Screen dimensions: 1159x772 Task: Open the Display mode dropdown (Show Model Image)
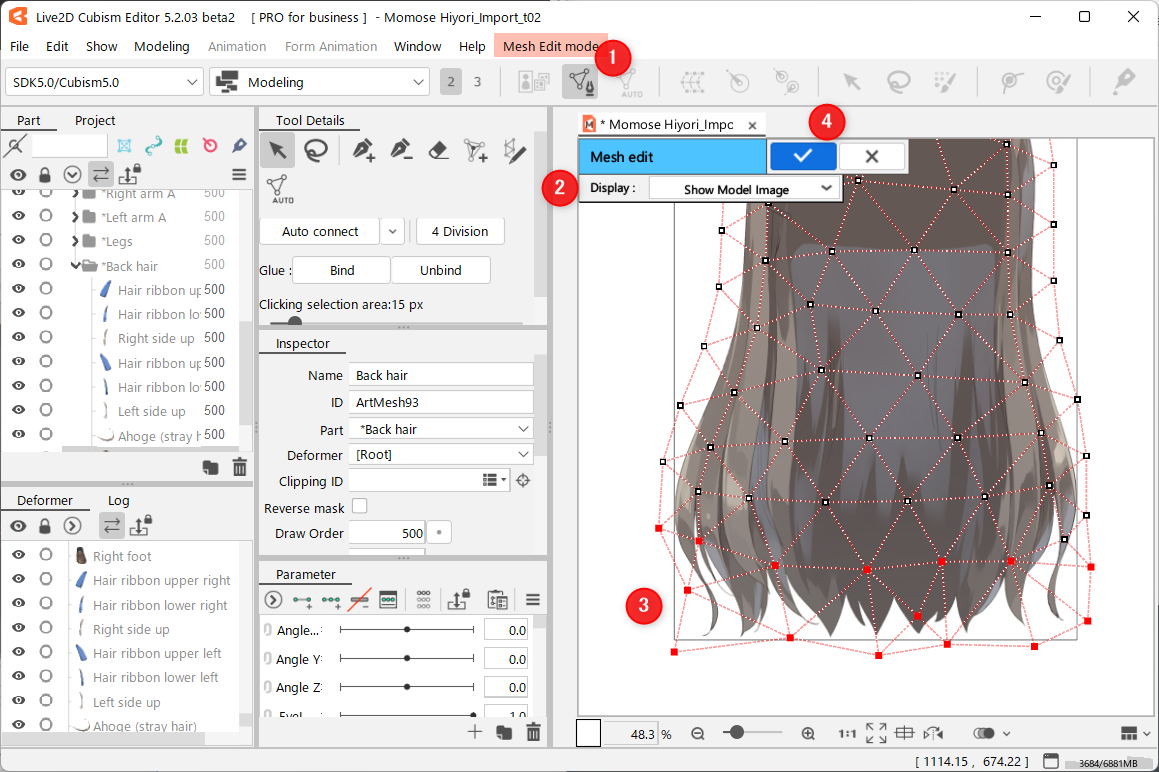[x=744, y=188]
